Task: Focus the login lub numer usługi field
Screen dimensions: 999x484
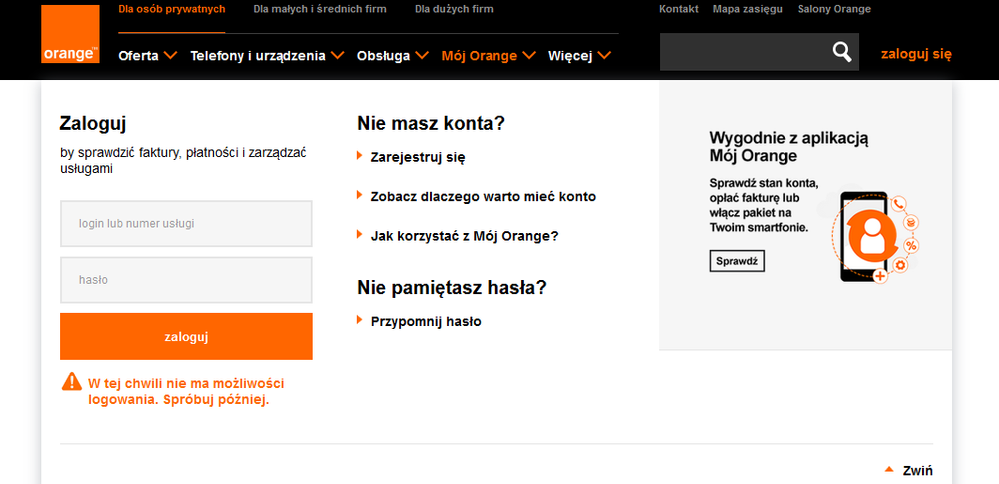Action: click(186, 224)
